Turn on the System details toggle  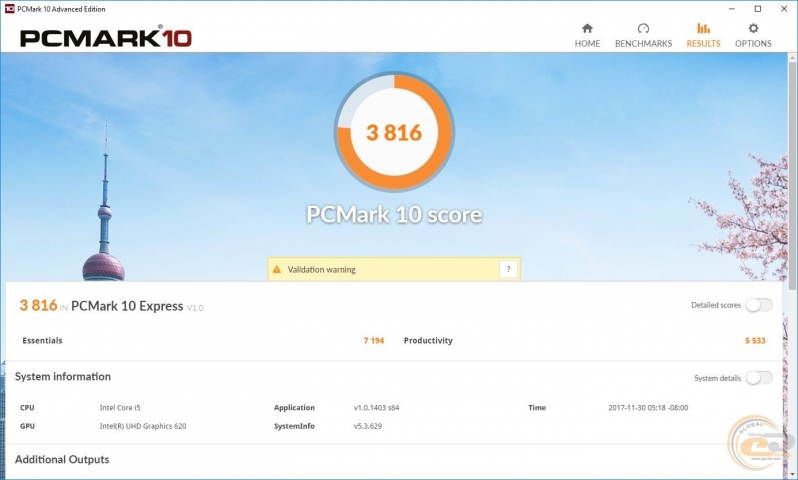pos(759,377)
